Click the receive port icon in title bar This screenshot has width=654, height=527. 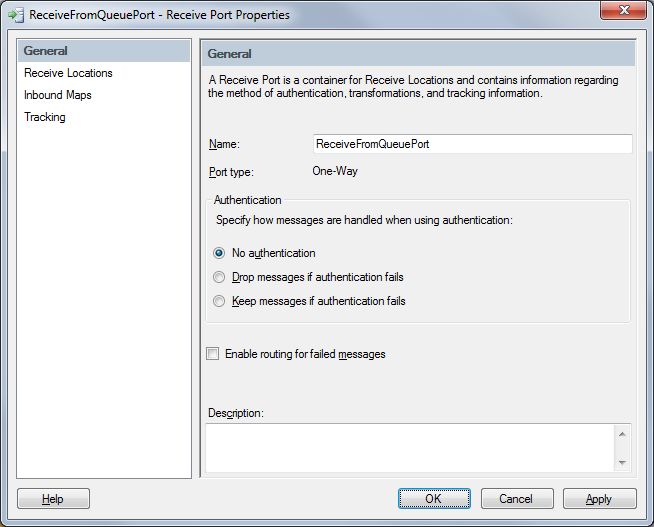click(x=16, y=15)
